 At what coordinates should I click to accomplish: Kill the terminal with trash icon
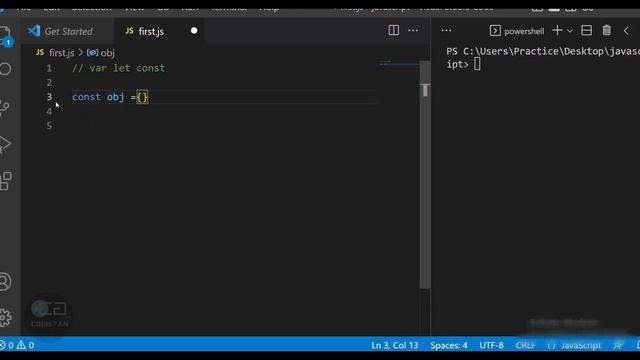point(607,30)
